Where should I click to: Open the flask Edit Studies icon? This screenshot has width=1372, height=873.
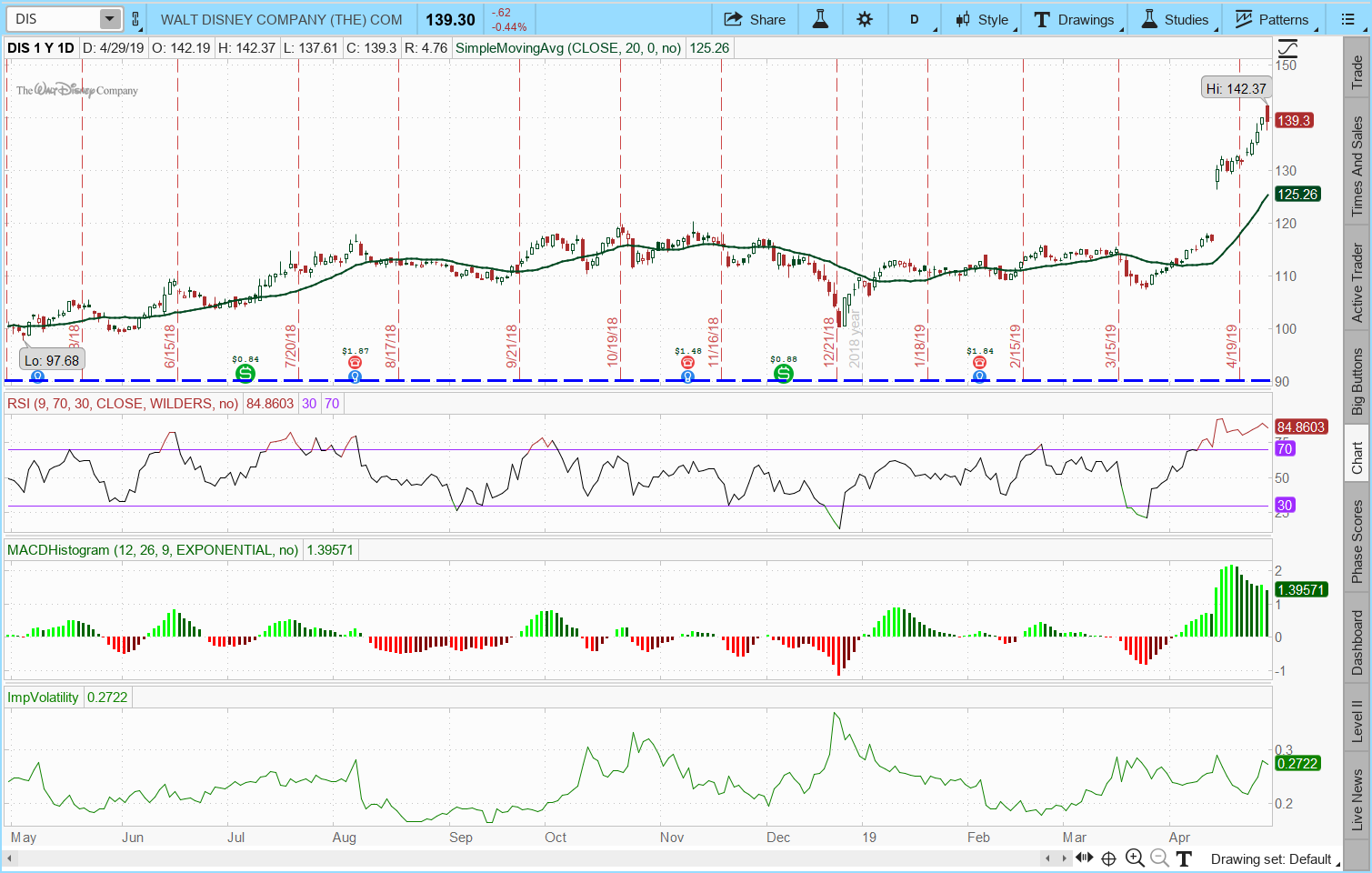tap(820, 19)
